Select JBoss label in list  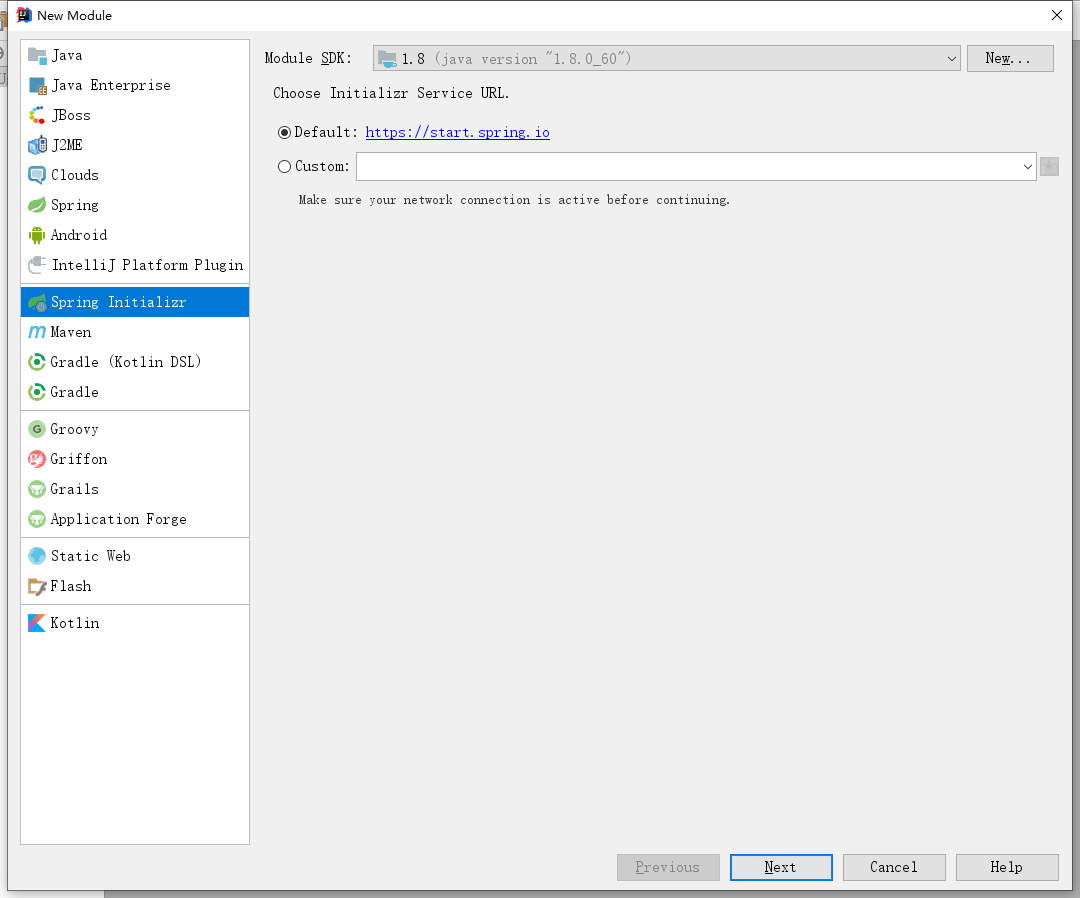coord(71,115)
